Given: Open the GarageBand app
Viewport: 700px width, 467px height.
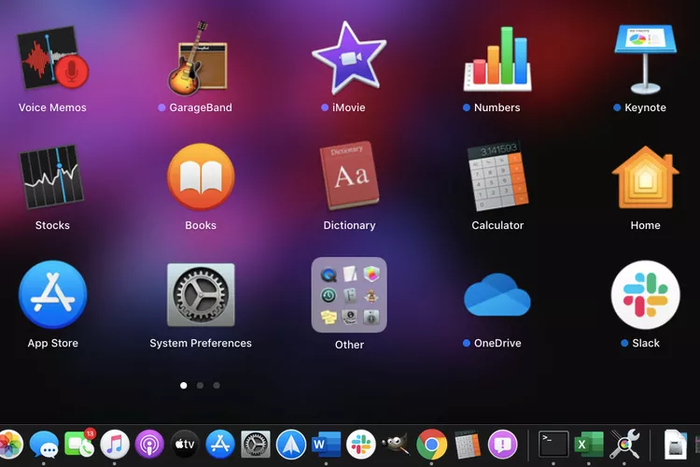Looking at the screenshot, I should tap(198, 58).
